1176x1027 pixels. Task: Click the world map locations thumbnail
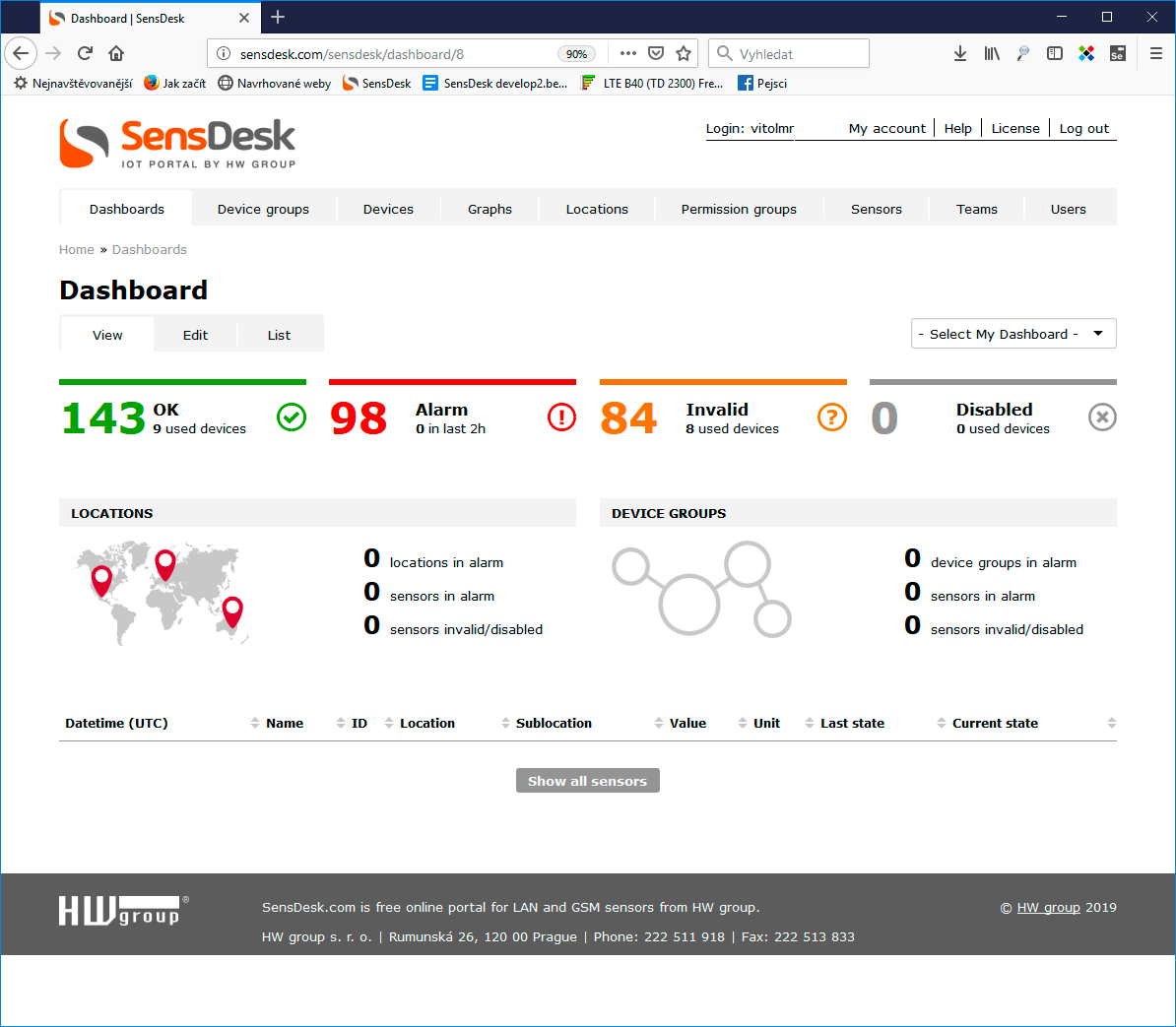162,592
